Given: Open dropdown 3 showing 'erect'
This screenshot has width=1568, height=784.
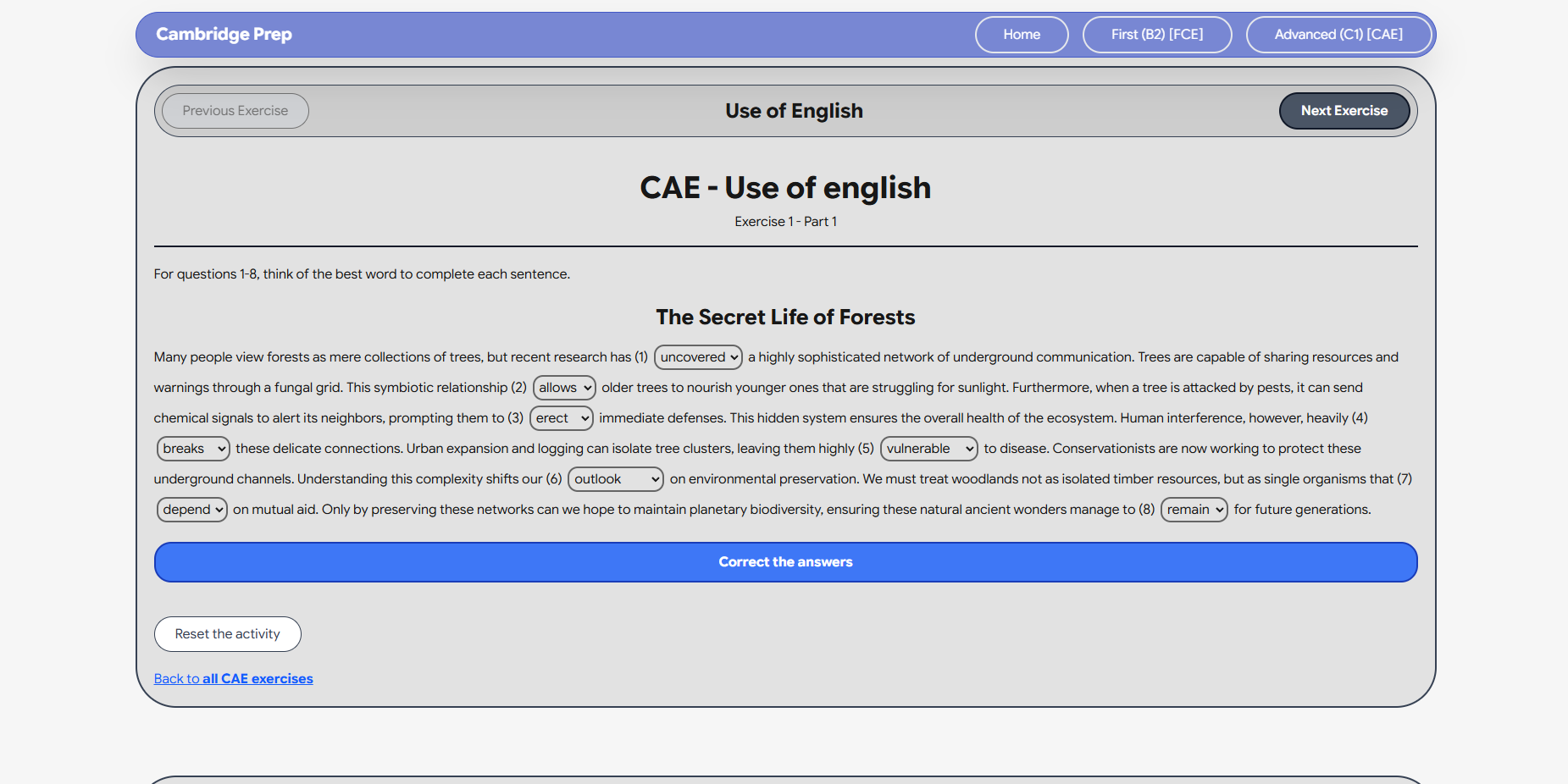Looking at the screenshot, I should pyautogui.click(x=562, y=418).
